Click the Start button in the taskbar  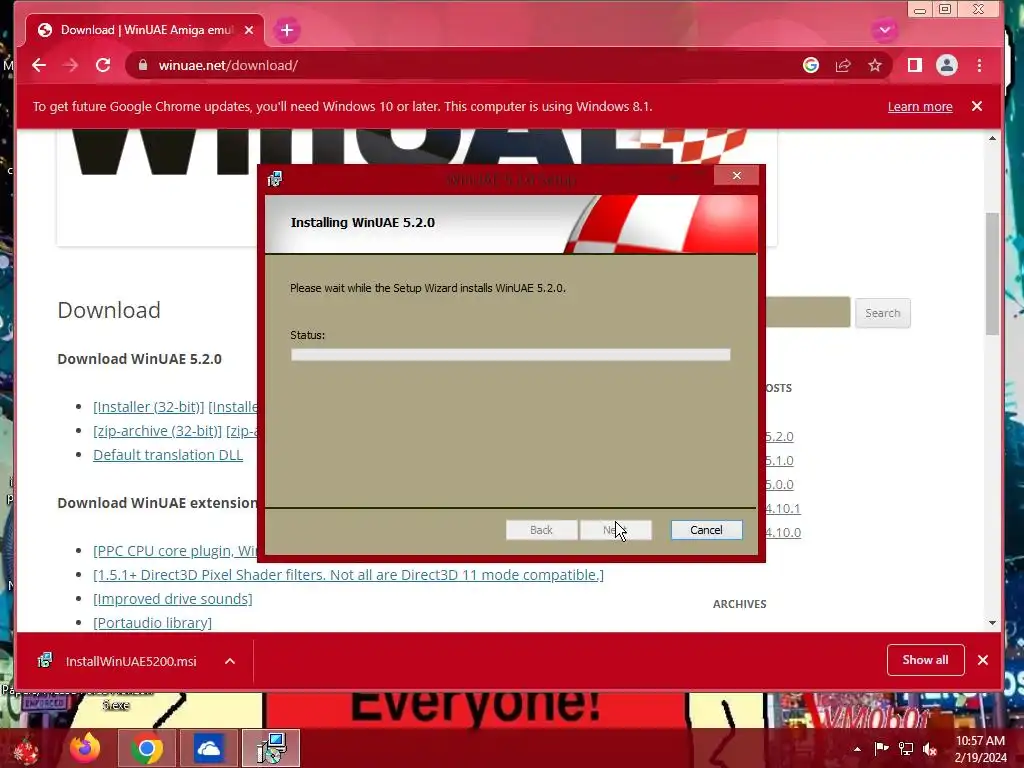coord(26,748)
